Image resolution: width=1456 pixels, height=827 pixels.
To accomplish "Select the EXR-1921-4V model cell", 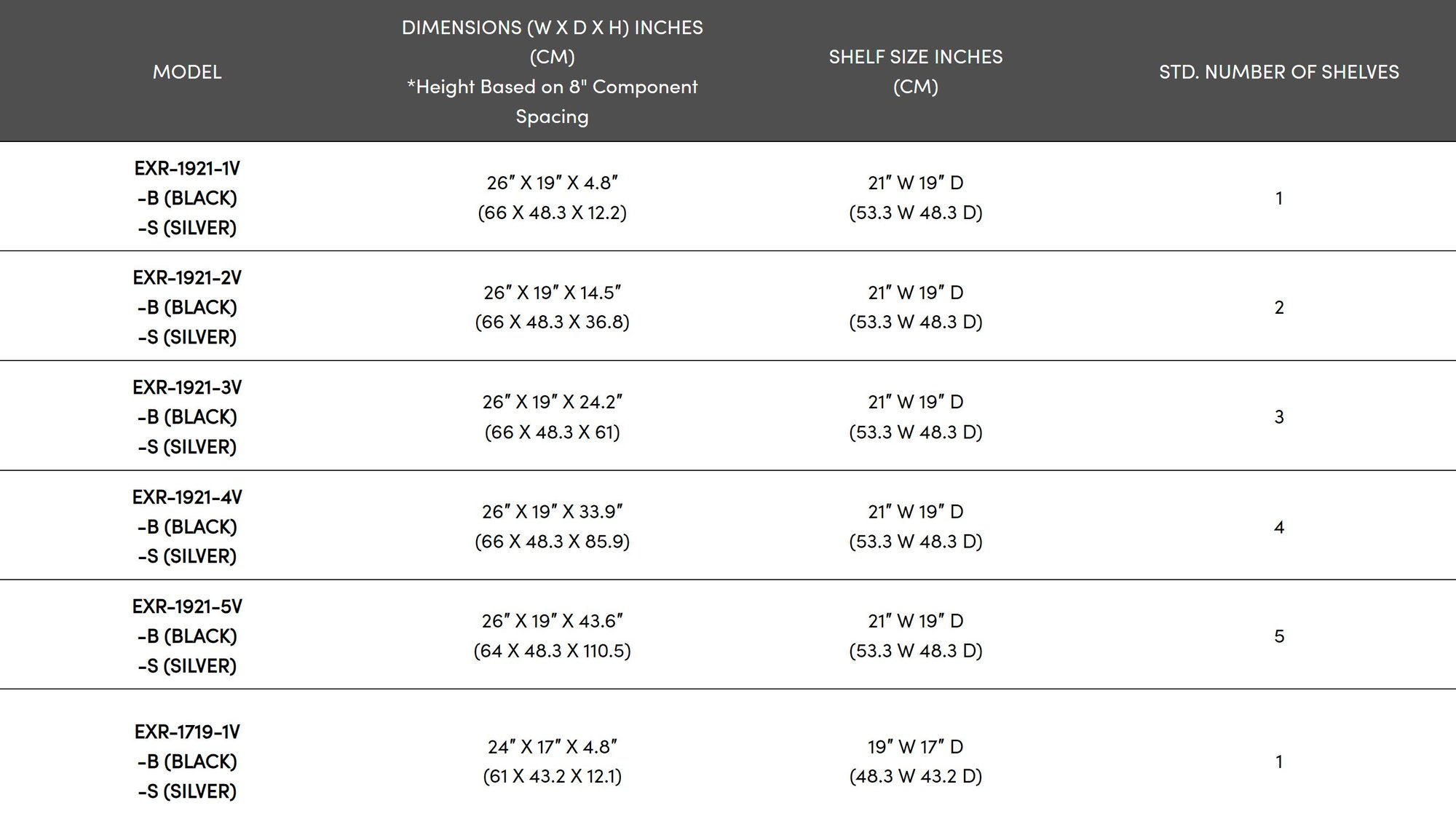I will pyautogui.click(x=187, y=526).
